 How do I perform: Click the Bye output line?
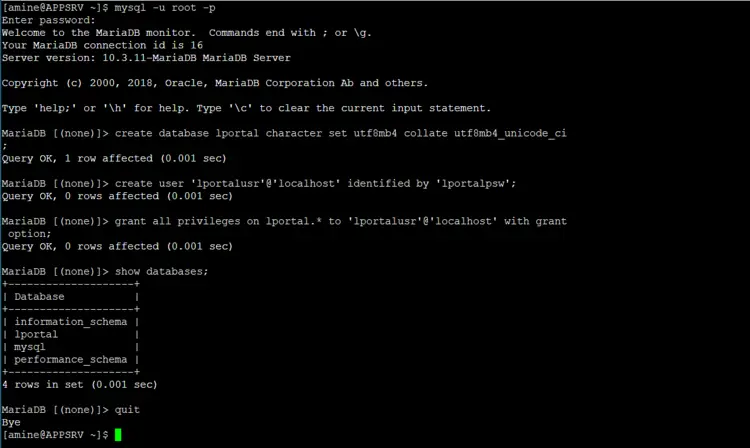(11, 422)
